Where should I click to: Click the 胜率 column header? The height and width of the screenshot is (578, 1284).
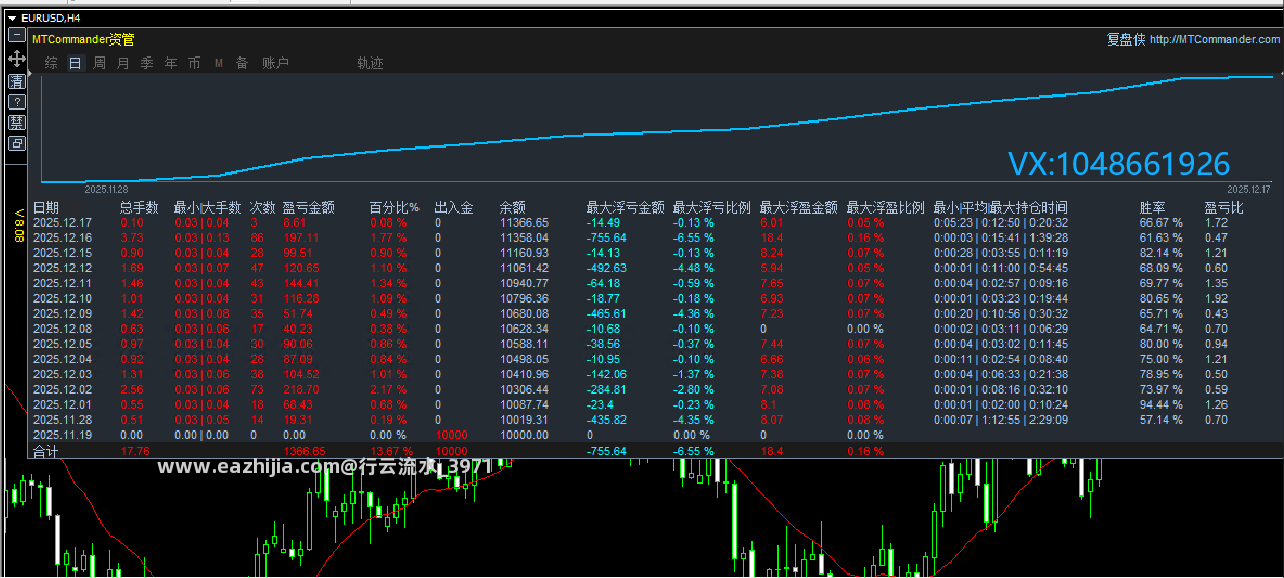[x=1153, y=208]
